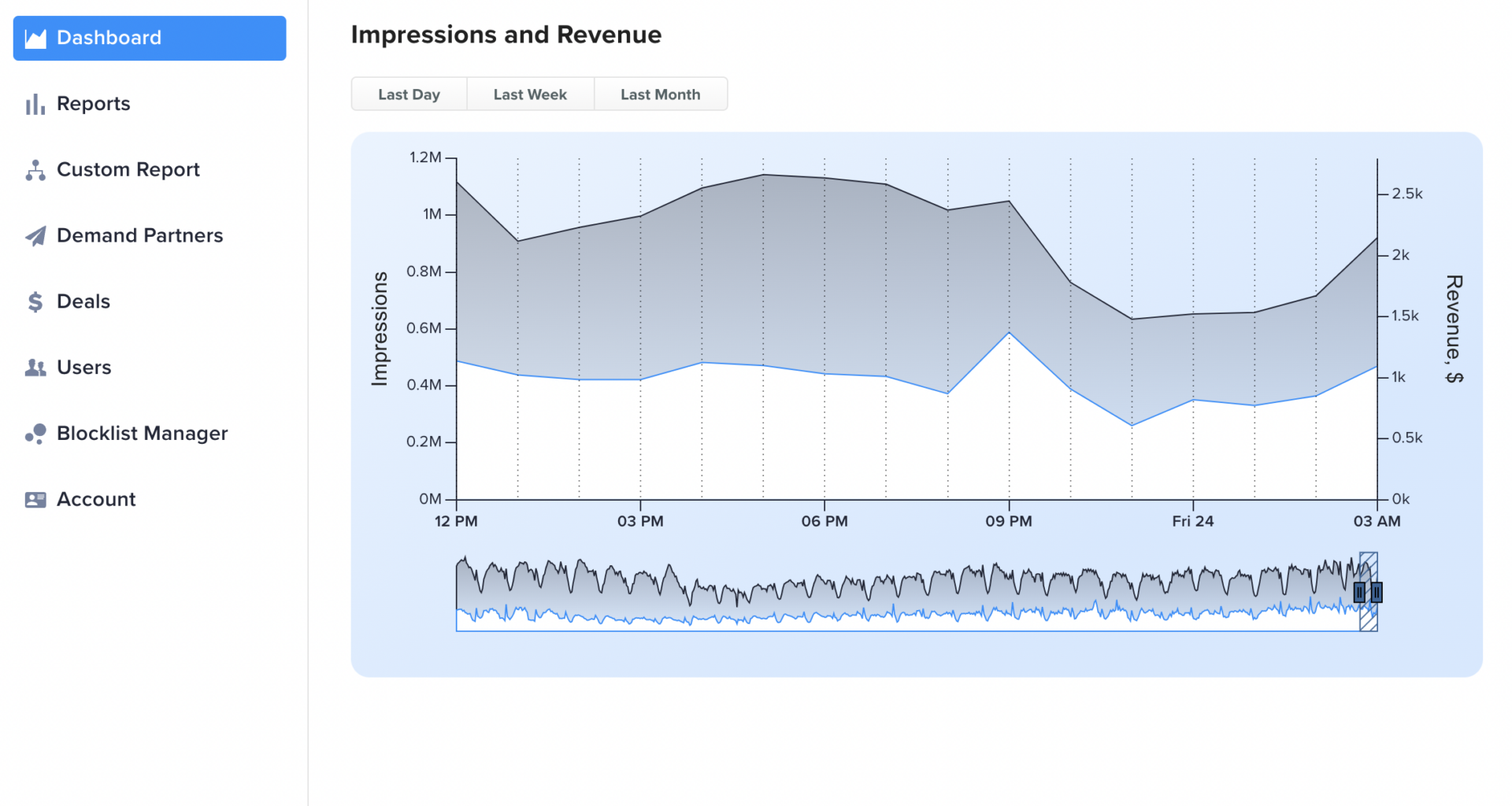Go to the Demand Partners page
The width and height of the screenshot is (1512, 806).
(139, 235)
